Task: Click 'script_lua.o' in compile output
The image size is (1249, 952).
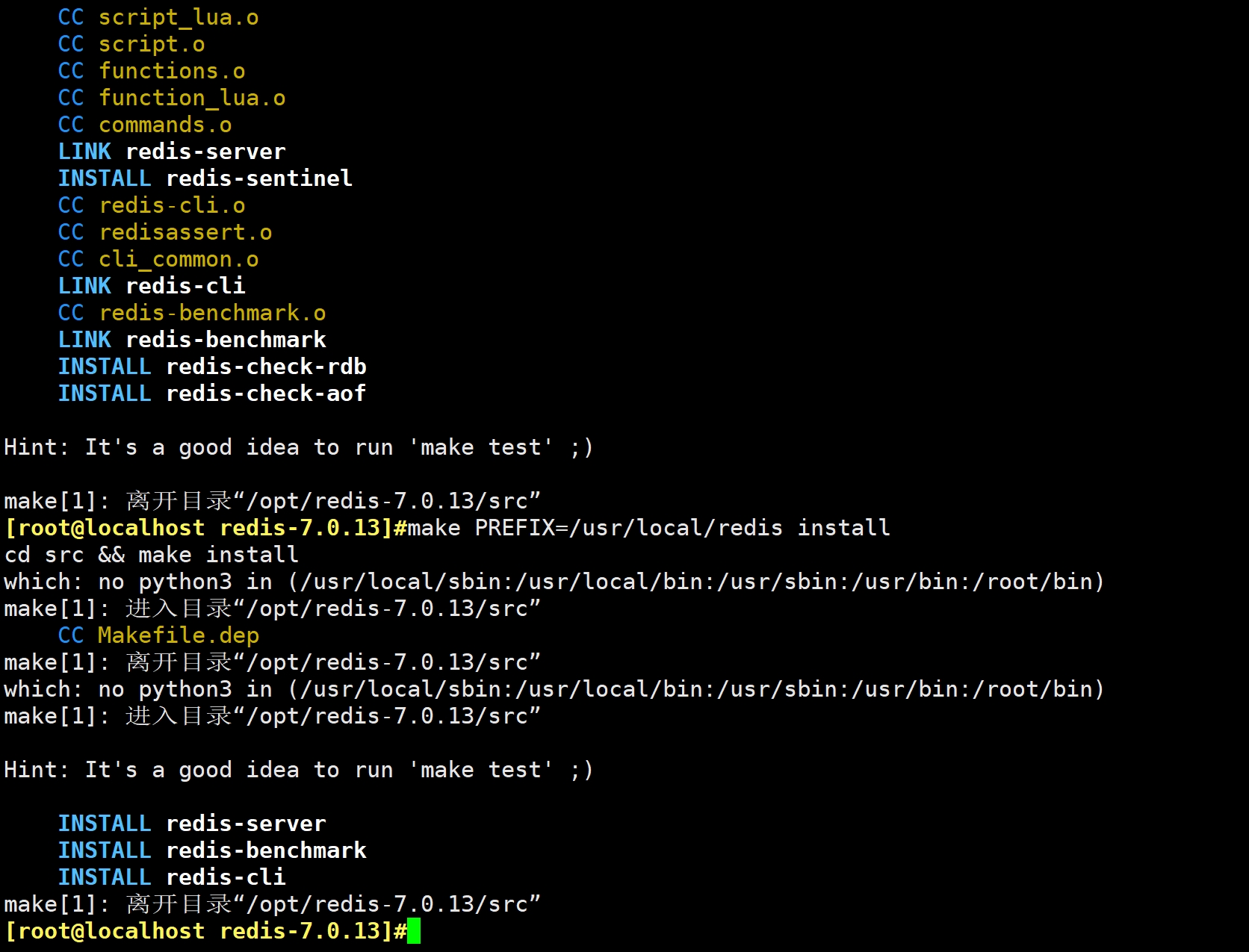Action: (179, 17)
